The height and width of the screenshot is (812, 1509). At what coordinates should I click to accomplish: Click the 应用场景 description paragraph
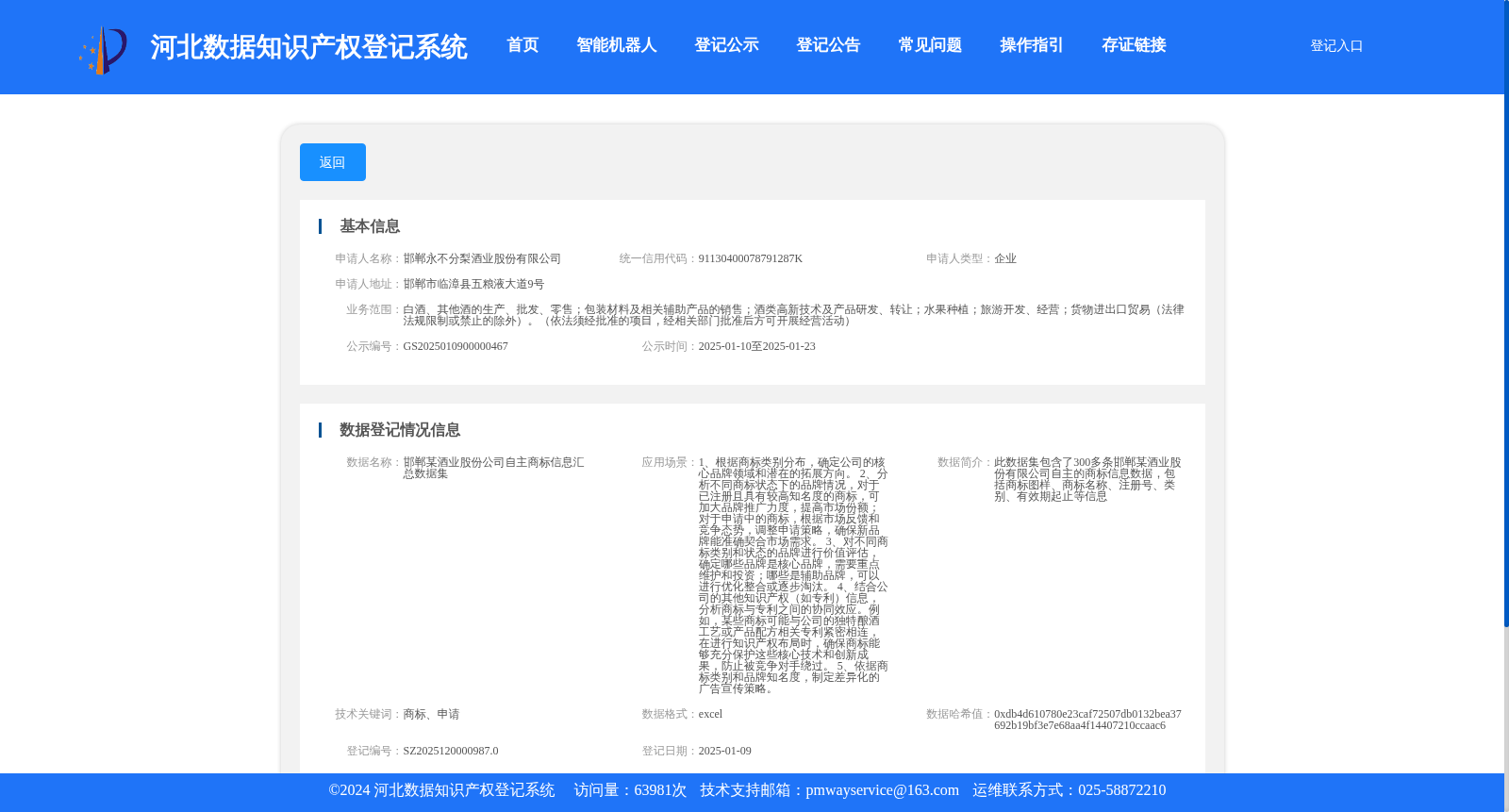(x=793, y=575)
